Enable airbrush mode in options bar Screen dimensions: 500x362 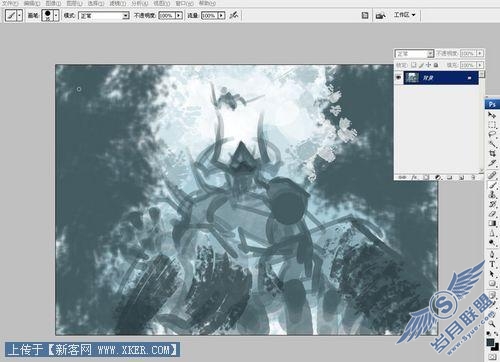(x=234, y=15)
